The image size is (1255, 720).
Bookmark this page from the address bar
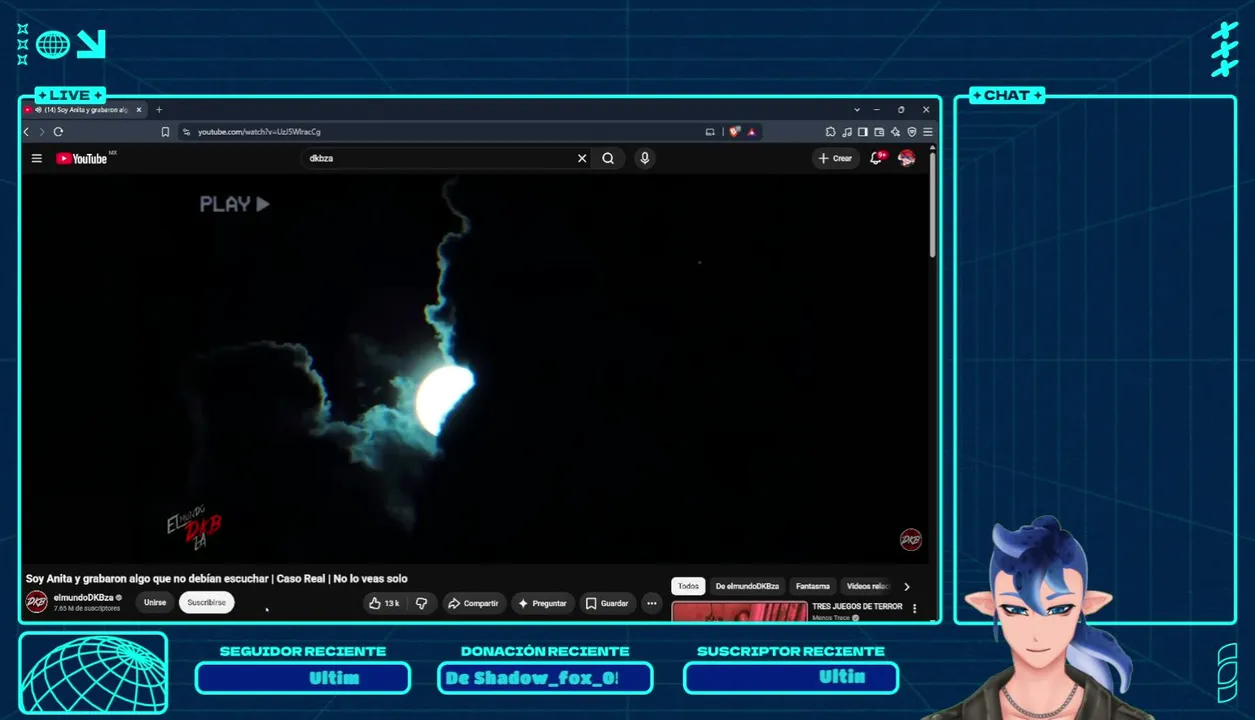[x=165, y=131]
